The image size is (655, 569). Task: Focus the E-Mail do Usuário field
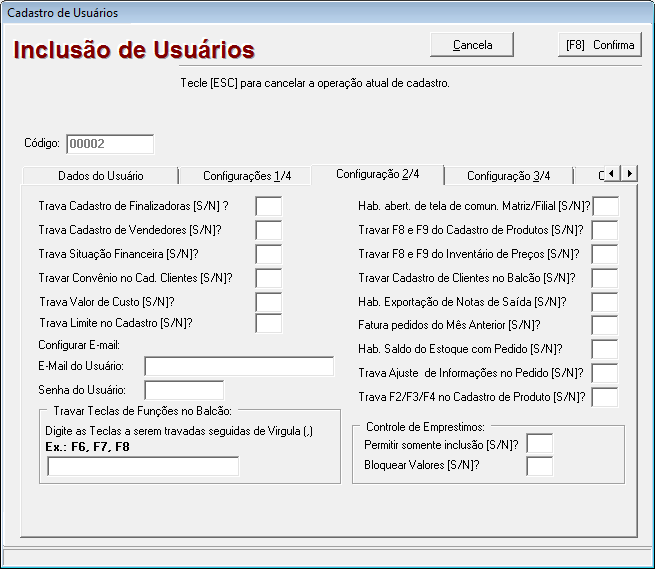239,366
